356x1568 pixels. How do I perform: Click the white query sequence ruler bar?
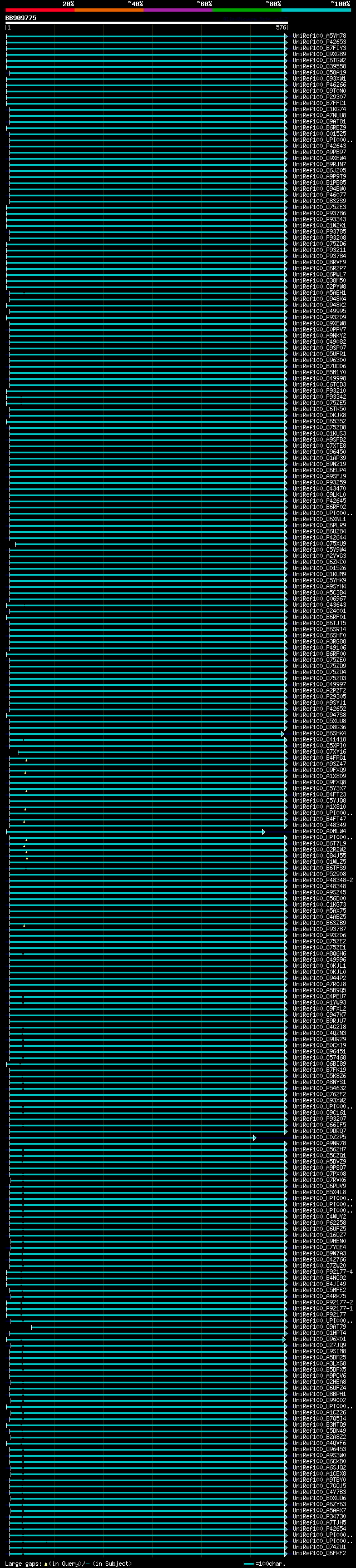coord(147,23)
